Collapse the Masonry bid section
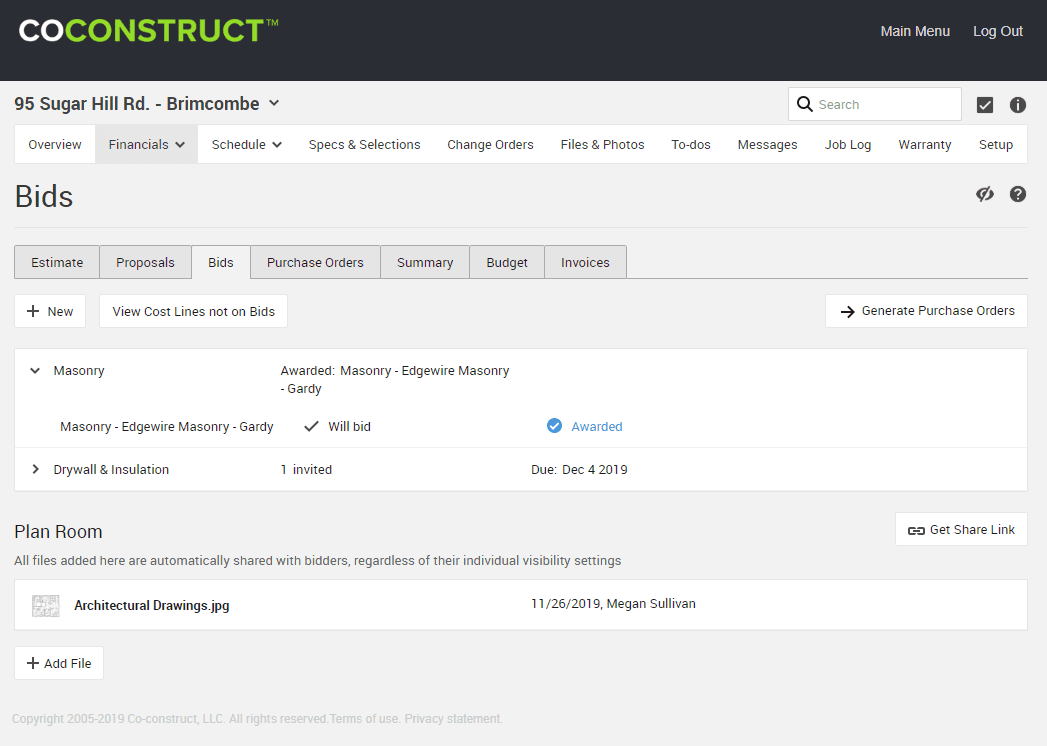 point(35,370)
